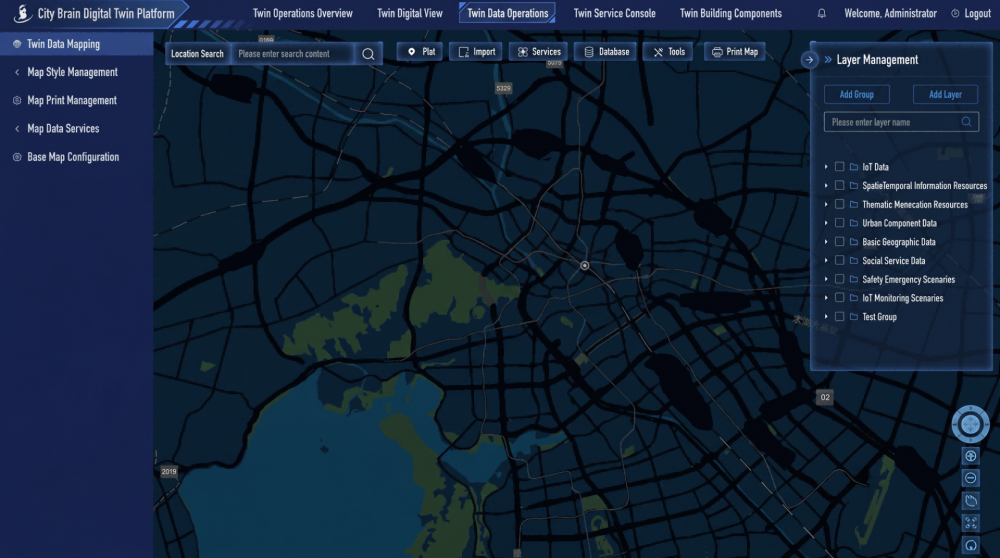Click the Print Map button's printer icon
This screenshot has height=558, width=1000.
[717, 52]
